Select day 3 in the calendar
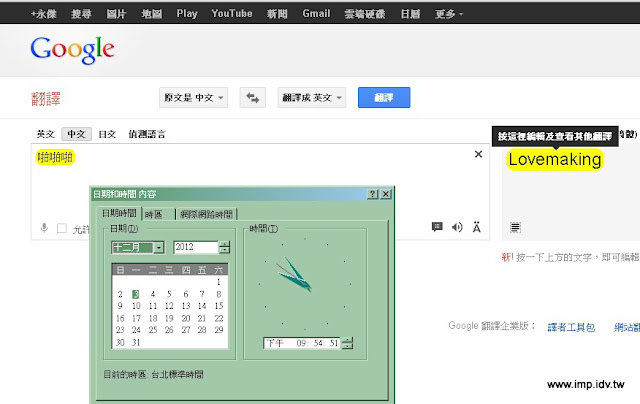The height and width of the screenshot is (404, 640). 136,294
